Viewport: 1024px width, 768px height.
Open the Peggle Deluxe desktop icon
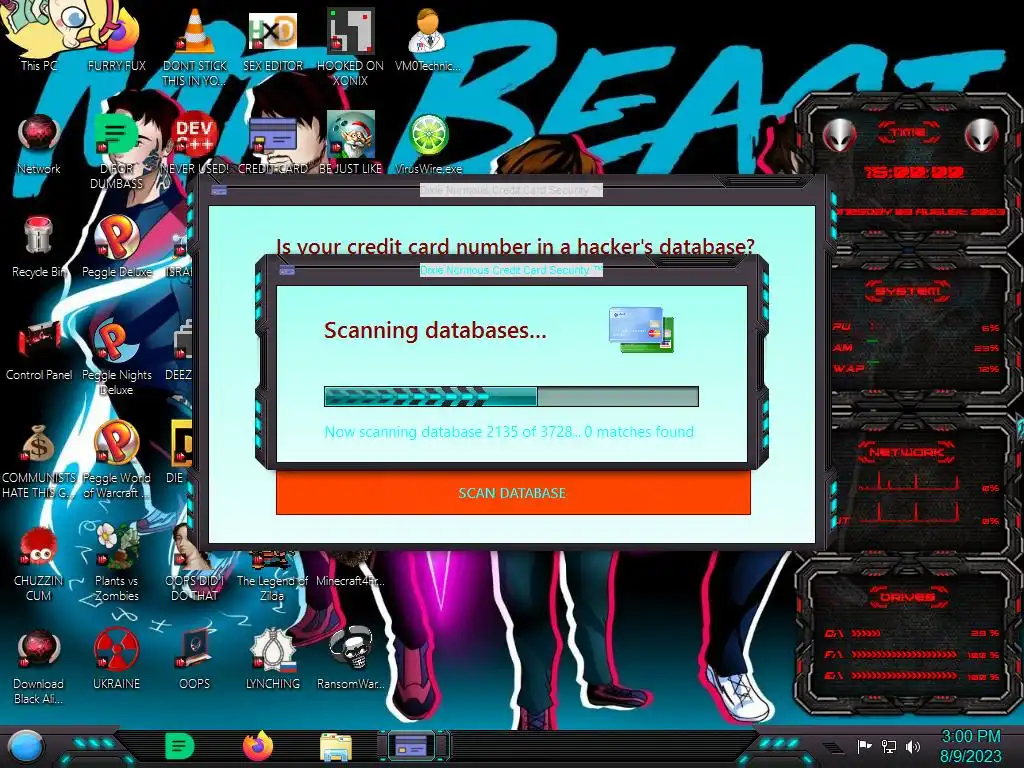point(117,237)
